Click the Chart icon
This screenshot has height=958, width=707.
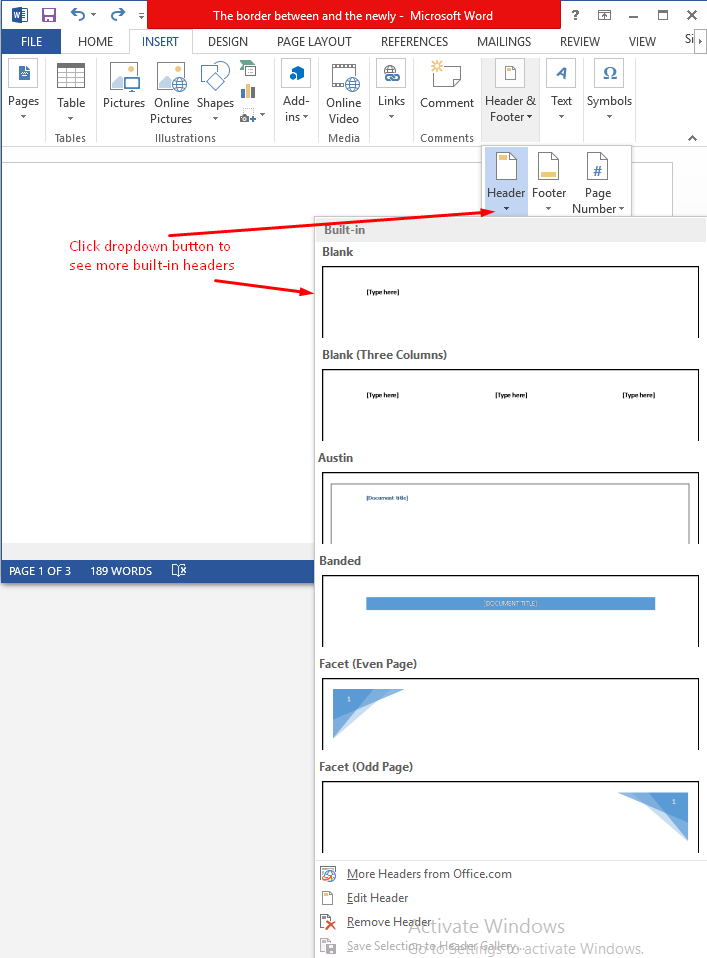pos(247,92)
